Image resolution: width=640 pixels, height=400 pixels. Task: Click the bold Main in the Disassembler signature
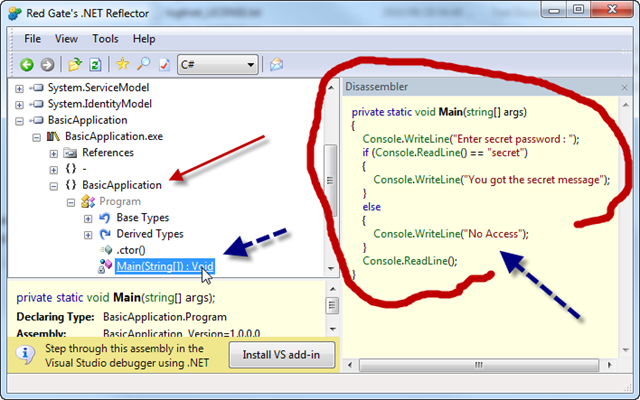(x=450, y=112)
